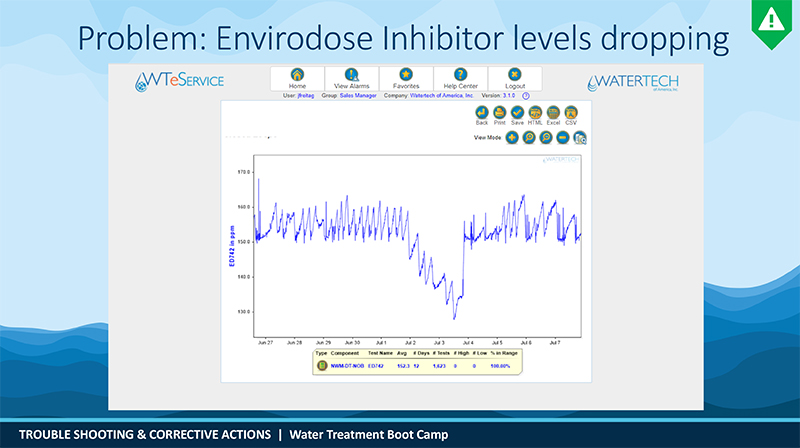This screenshot has width=800, height=448.
Task: Click the Watertech of America company link
Action: [x=442, y=95]
